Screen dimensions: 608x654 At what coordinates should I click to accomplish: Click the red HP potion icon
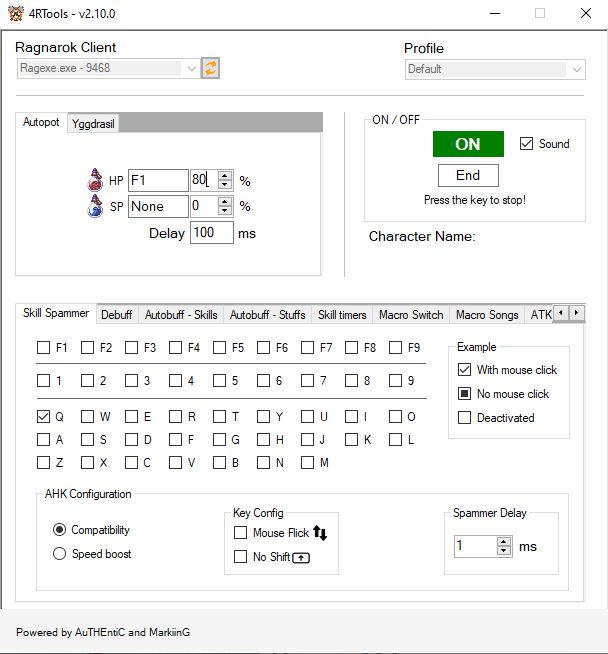tap(95, 180)
